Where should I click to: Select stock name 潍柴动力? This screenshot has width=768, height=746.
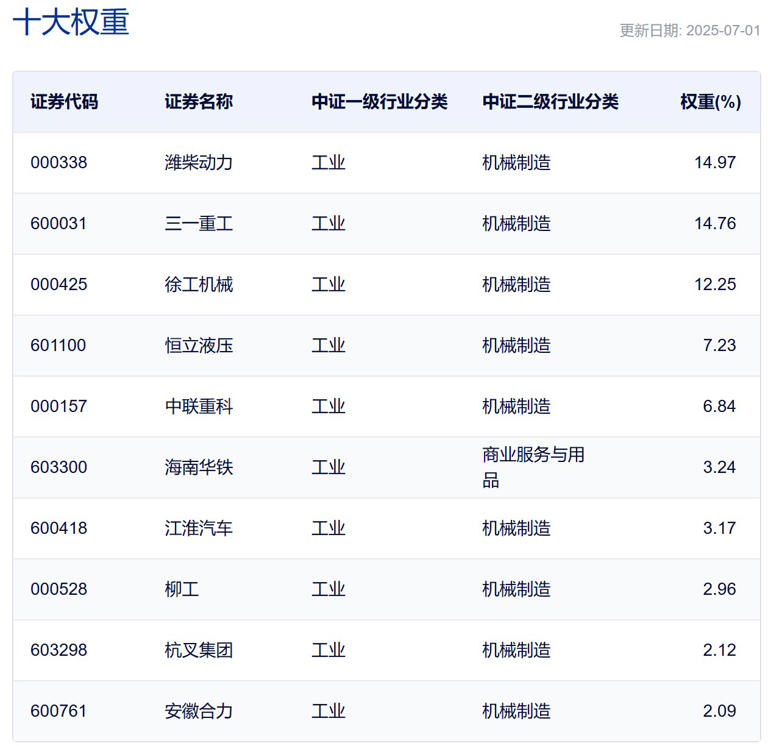(x=198, y=163)
